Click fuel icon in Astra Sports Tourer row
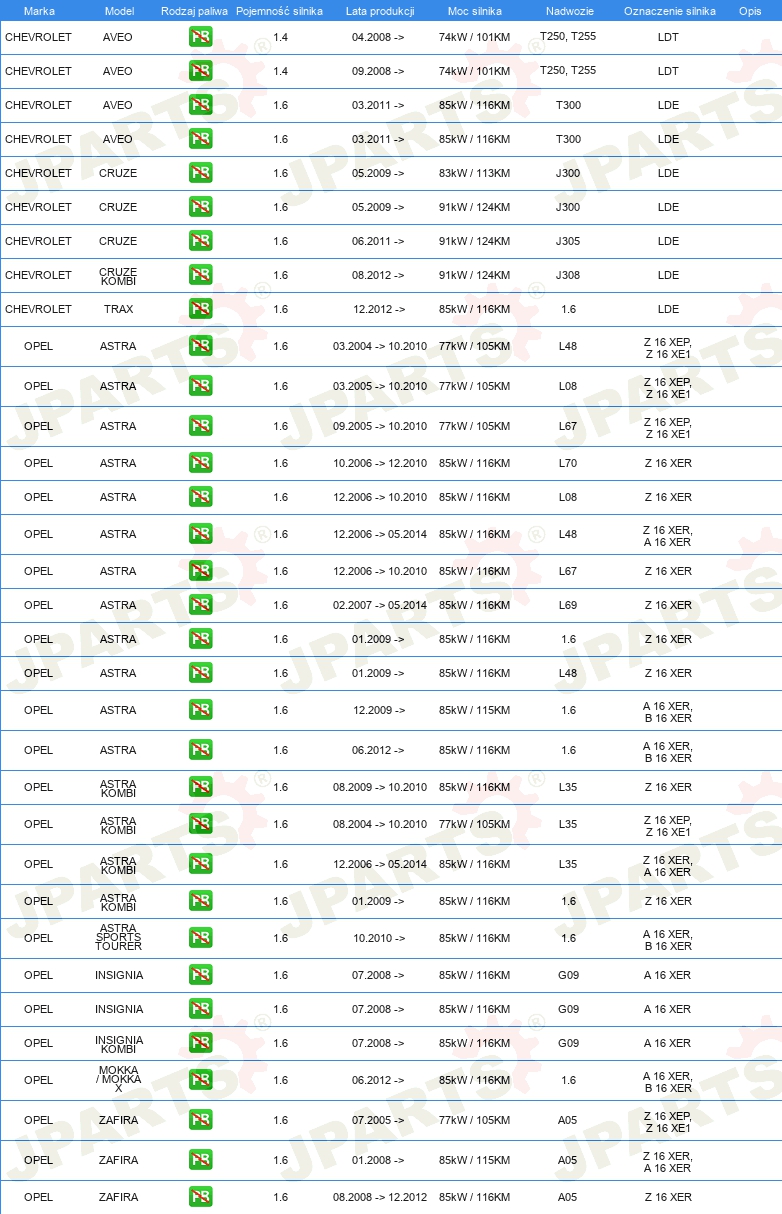This screenshot has width=782, height=1214. (x=200, y=938)
